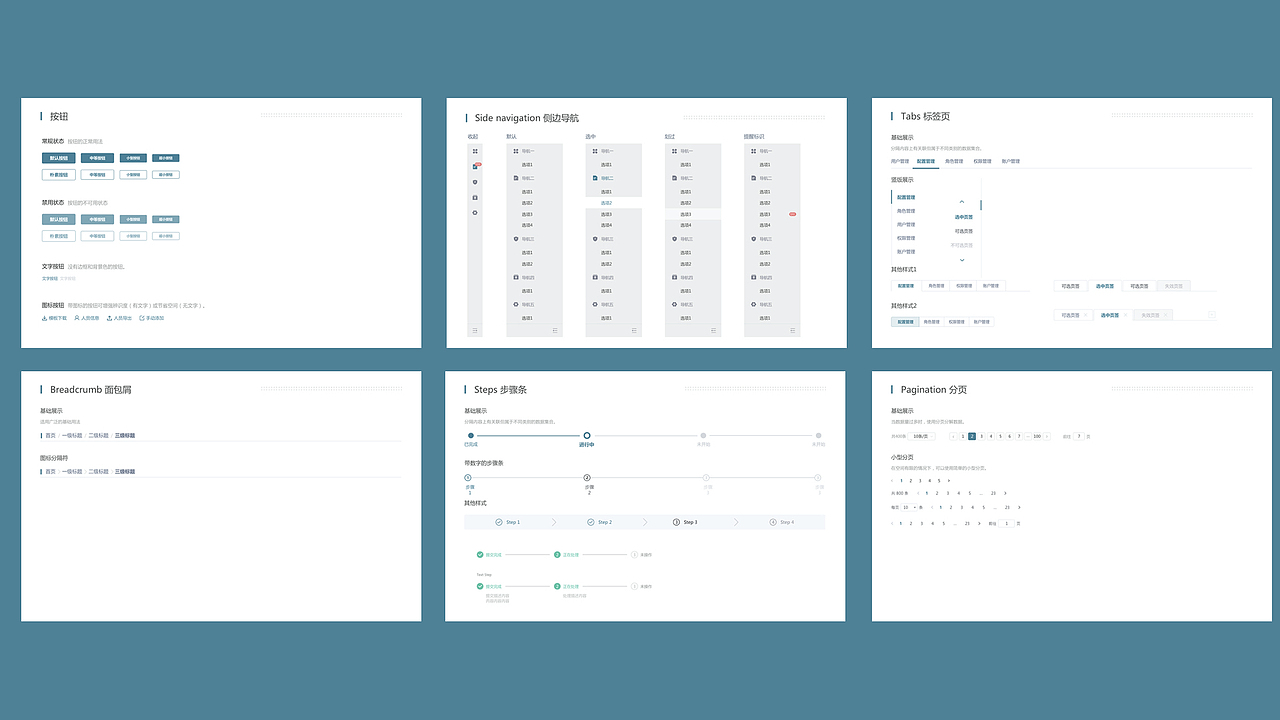Click the numbered circle beside Step 3
This screenshot has height=720, width=1280.
pos(677,522)
